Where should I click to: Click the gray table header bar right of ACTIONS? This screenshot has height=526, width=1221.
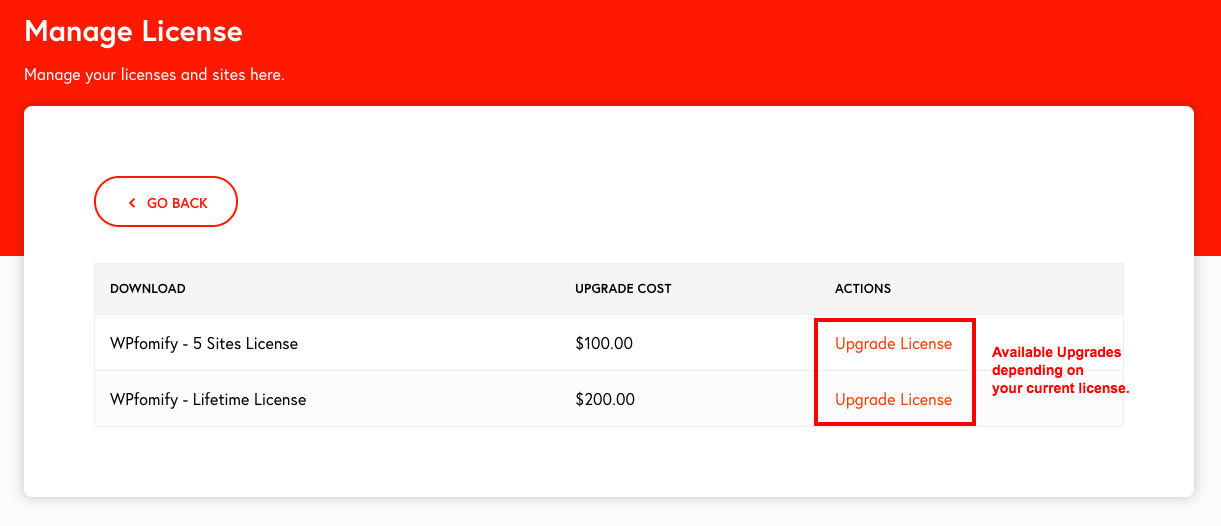coord(1007,288)
